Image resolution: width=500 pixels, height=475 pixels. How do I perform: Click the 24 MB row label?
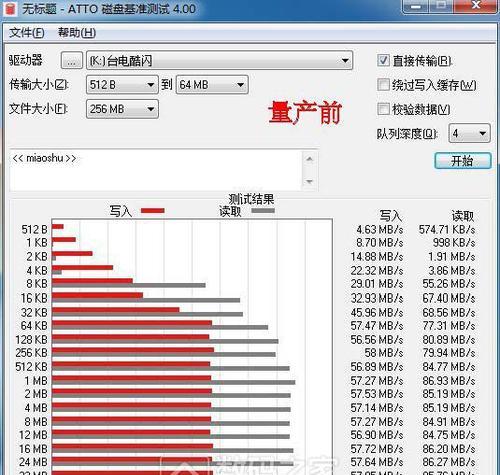pos(34,462)
